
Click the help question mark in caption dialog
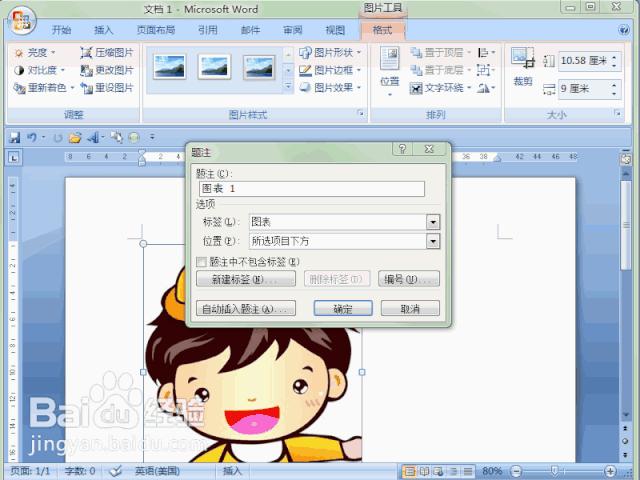pos(402,150)
